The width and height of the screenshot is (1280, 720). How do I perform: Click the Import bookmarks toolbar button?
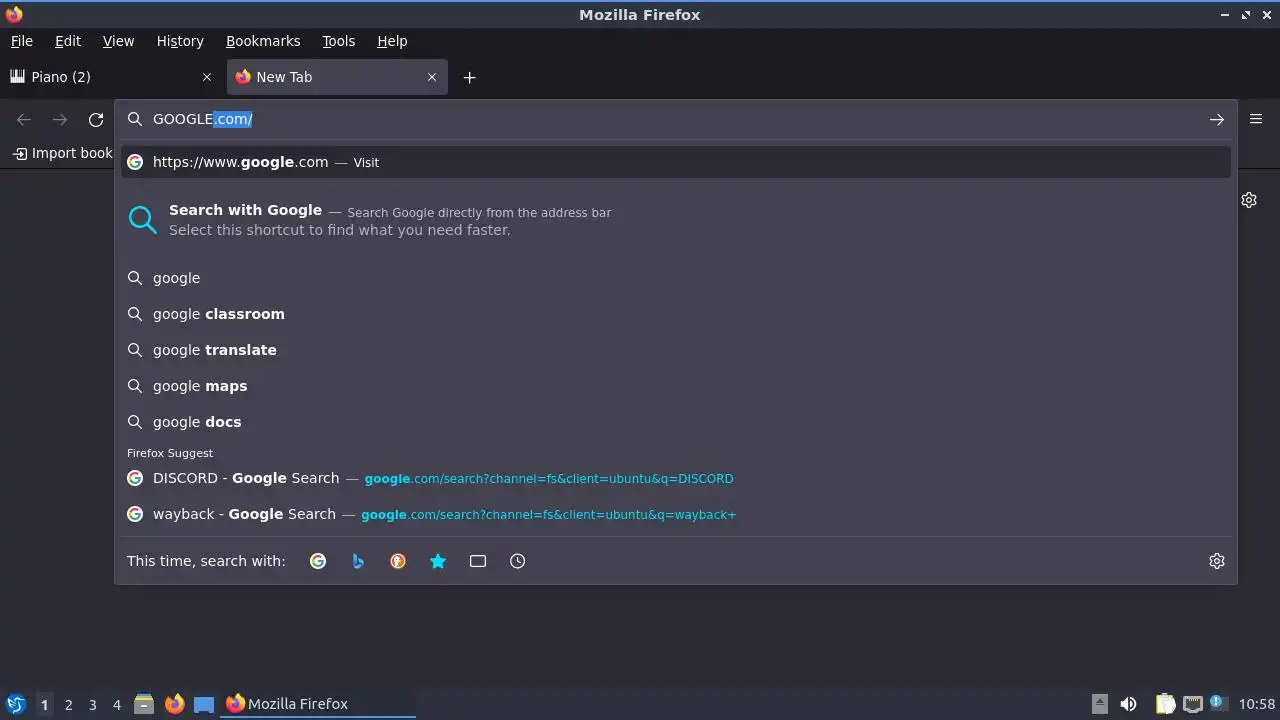pos(62,153)
